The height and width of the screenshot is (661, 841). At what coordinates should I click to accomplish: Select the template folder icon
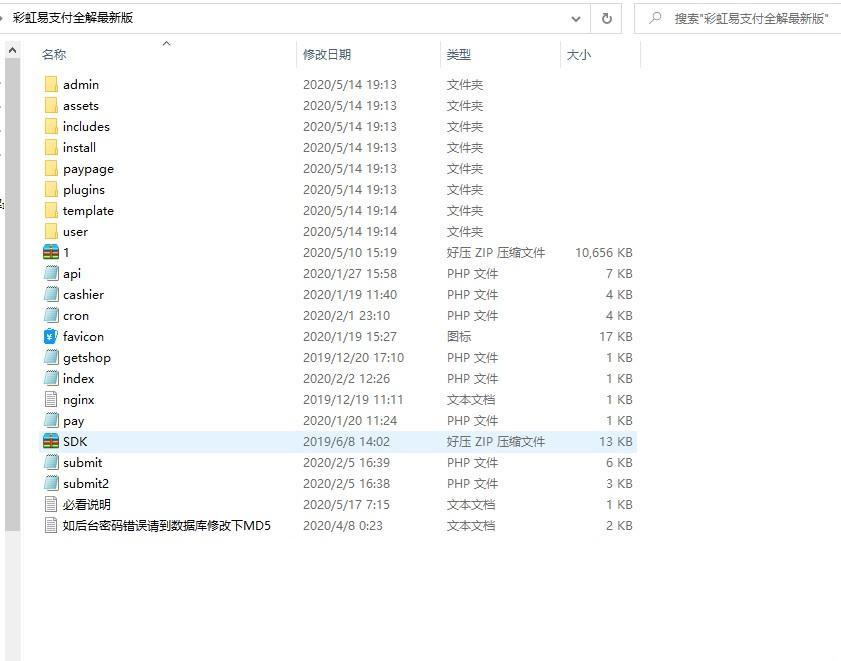tap(51, 210)
